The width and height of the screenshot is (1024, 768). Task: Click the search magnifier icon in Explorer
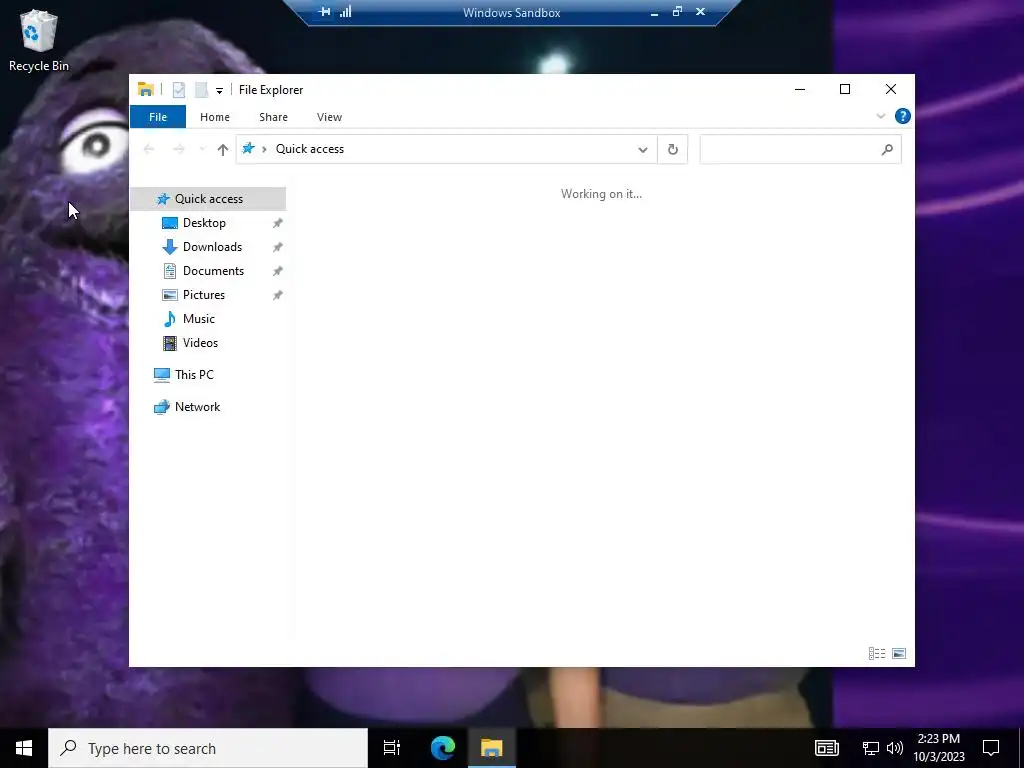click(x=887, y=150)
